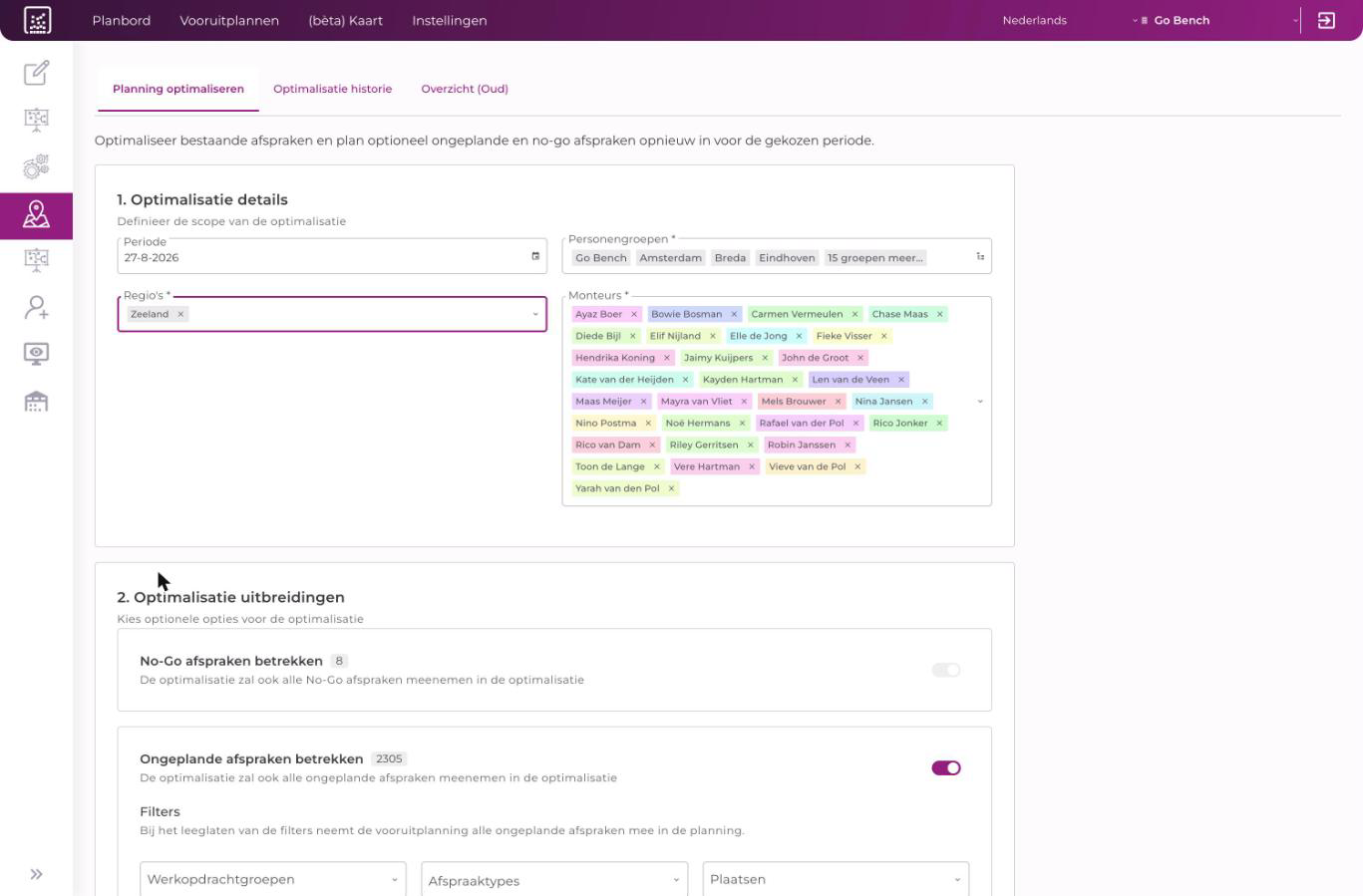Screen dimensions: 1363x896
Task: Remove monteur Mayra van Vliet
Action: click(744, 402)
